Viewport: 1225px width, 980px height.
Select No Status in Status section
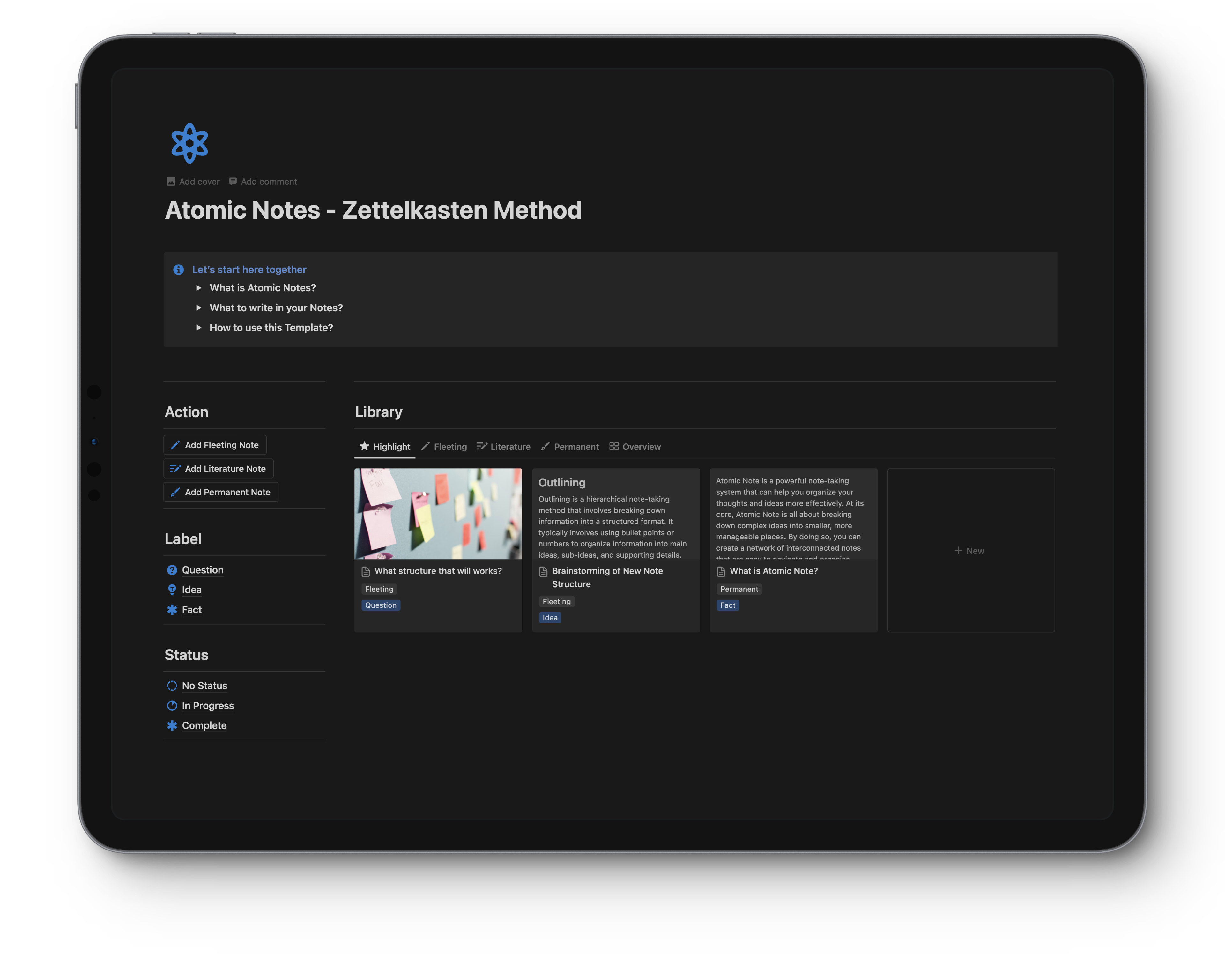pyautogui.click(x=204, y=685)
